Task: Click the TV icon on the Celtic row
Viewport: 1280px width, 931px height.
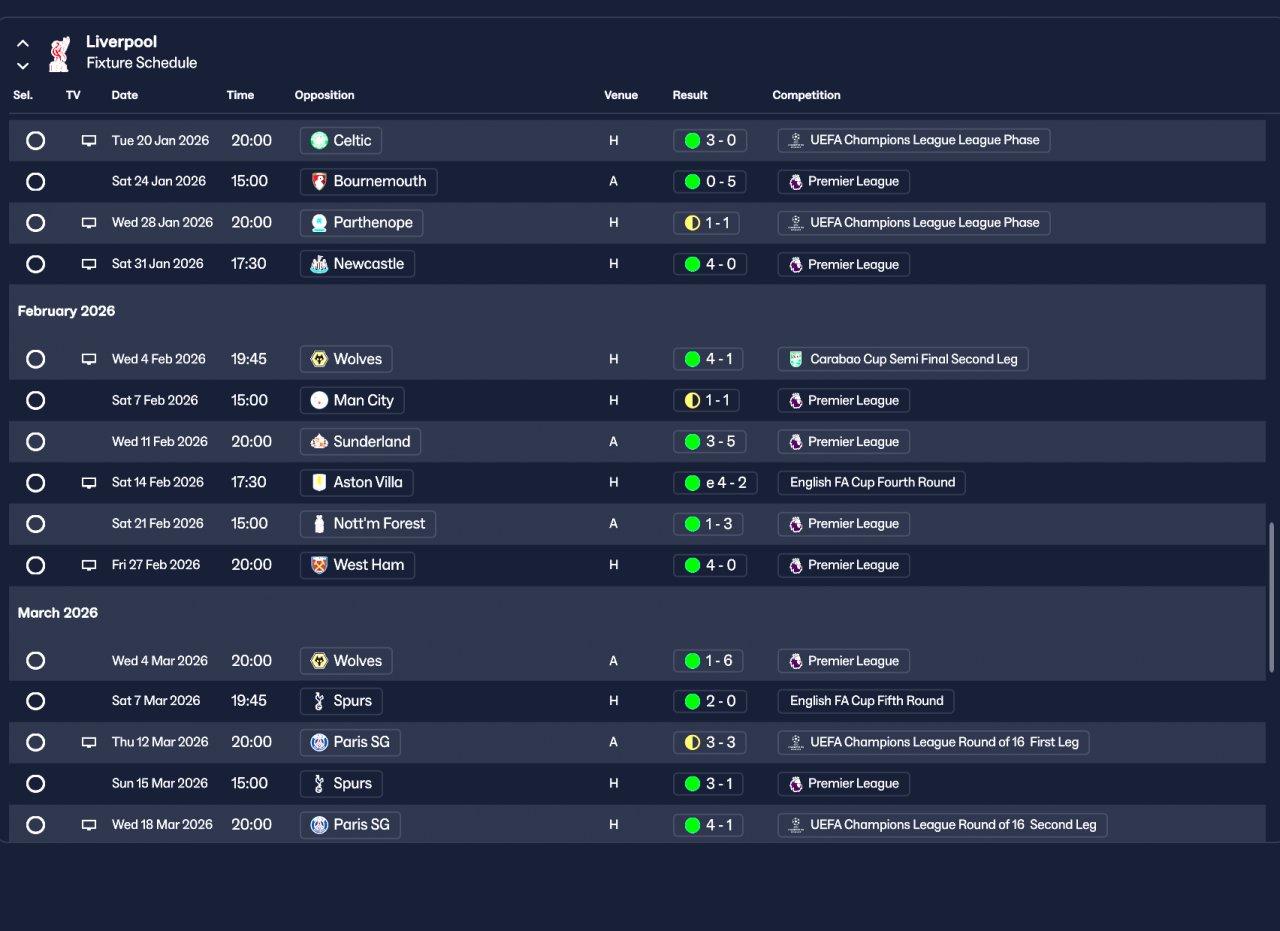Action: (x=89, y=141)
